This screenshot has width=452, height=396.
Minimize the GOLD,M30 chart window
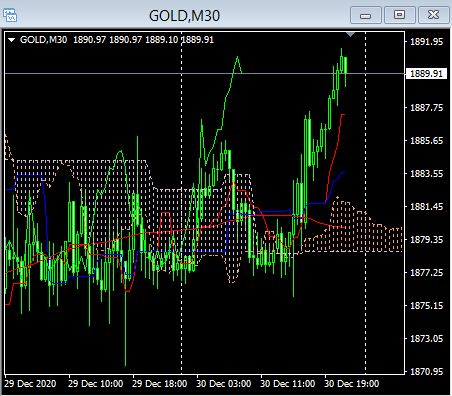(366, 15)
